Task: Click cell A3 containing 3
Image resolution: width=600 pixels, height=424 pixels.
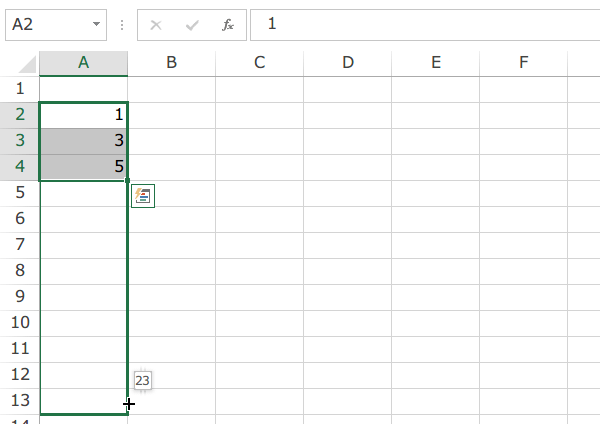Action: [x=83, y=141]
